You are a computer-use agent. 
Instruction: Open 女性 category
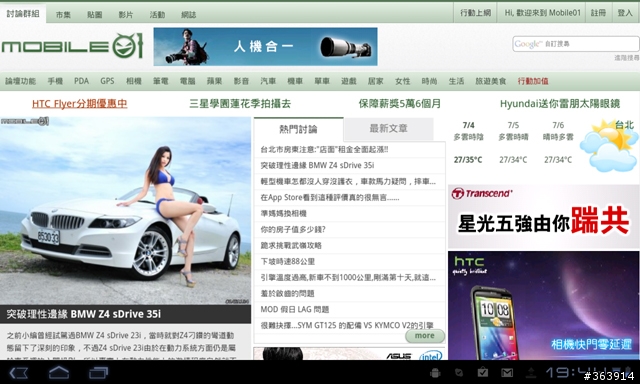pyautogui.click(x=402, y=81)
